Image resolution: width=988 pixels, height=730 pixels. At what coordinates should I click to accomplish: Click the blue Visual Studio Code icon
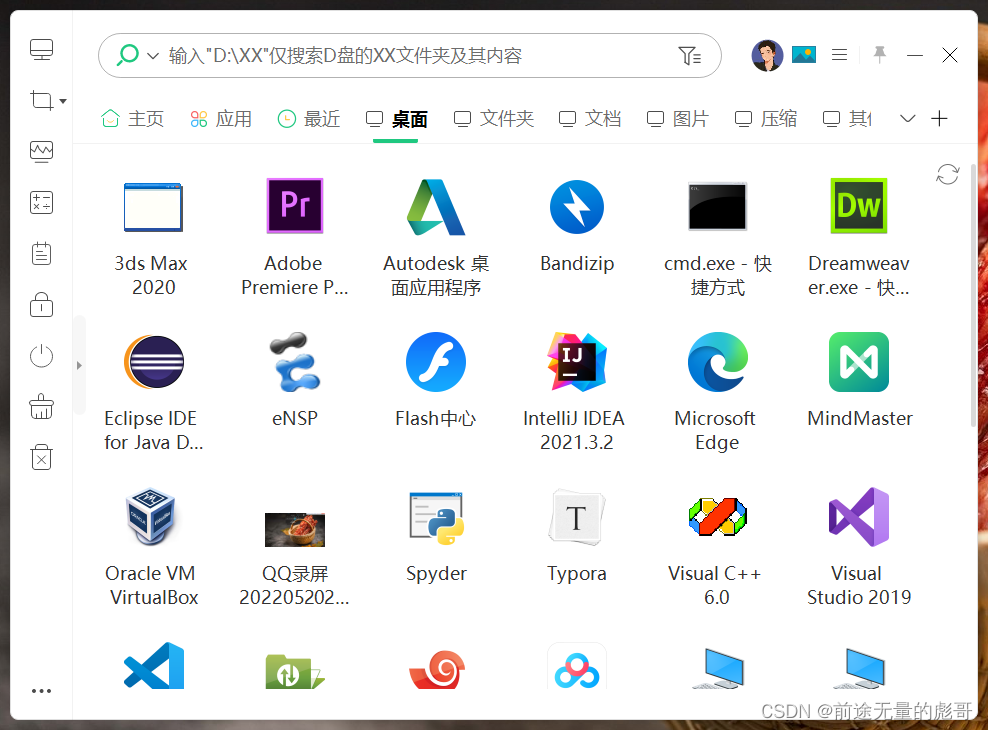154,666
